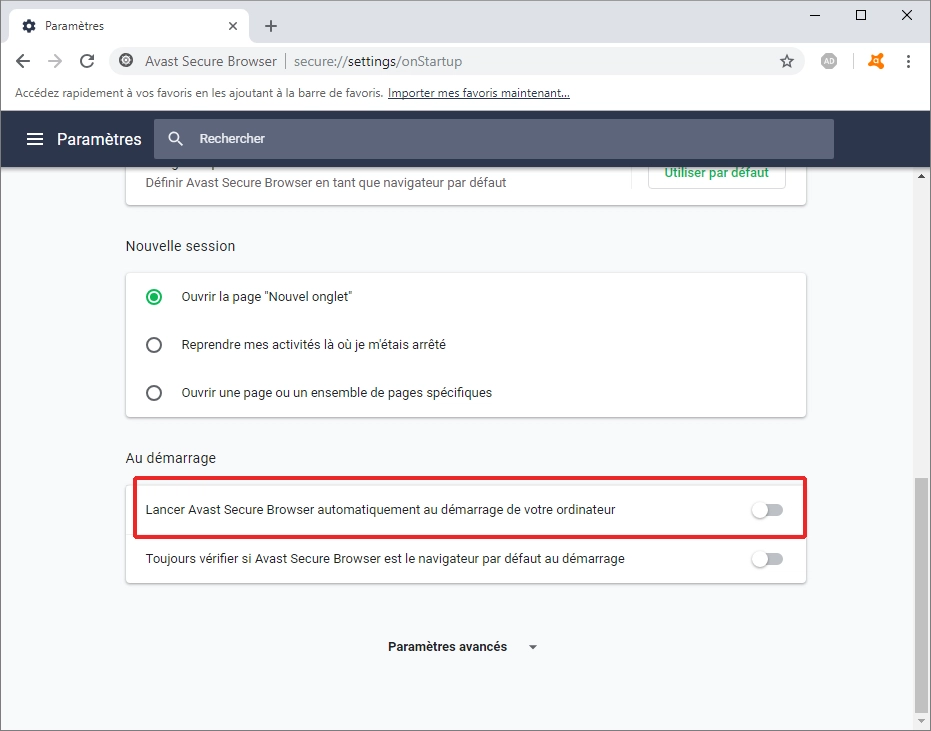Image resolution: width=931 pixels, height=731 pixels.
Task: Expand the 'Paramètres avancés' section
Action: click(463, 646)
